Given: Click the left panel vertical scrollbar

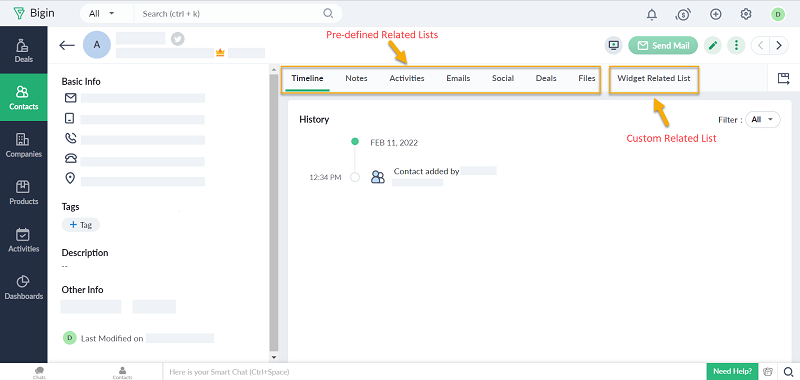Looking at the screenshot, I should click(274, 212).
